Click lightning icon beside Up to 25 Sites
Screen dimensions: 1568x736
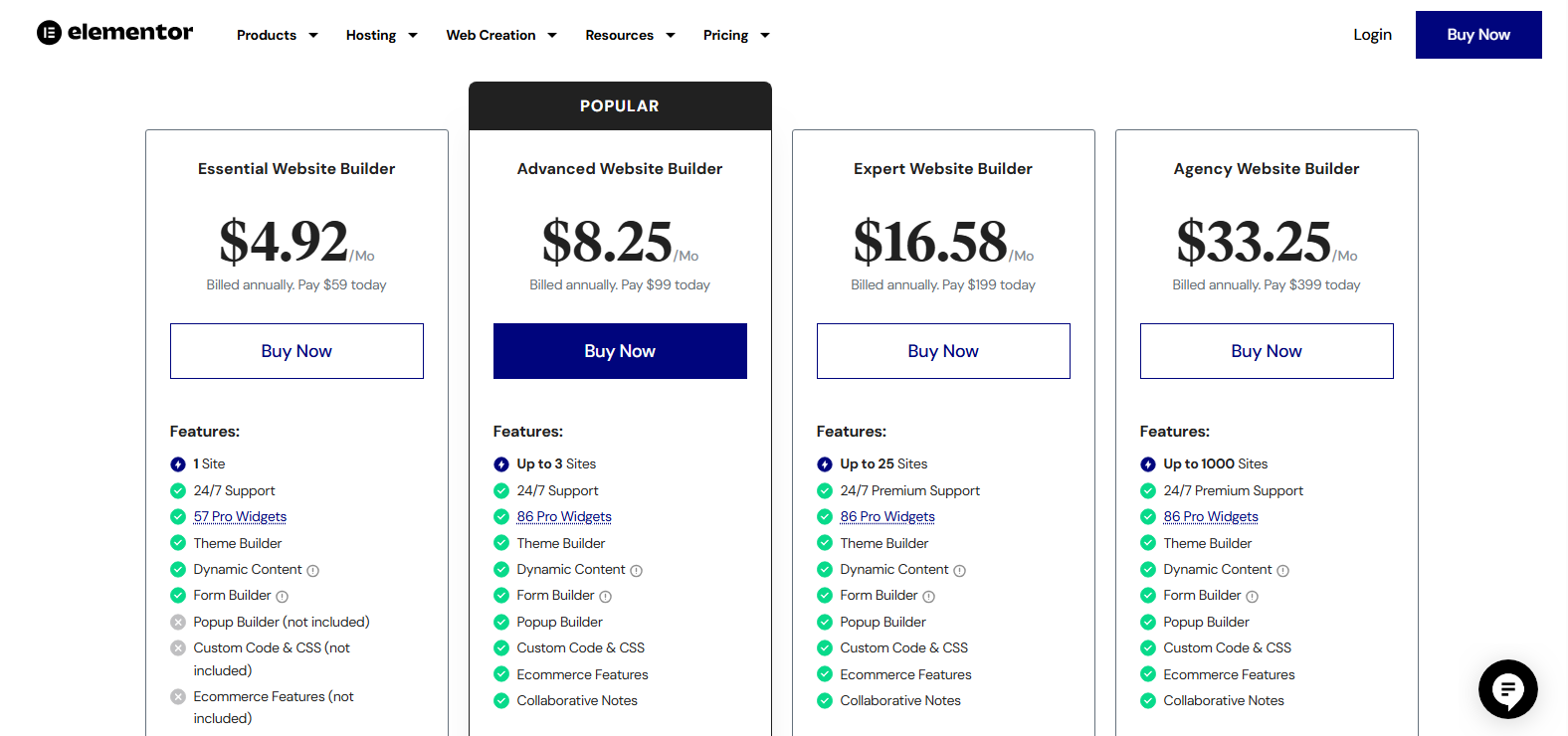pos(825,464)
